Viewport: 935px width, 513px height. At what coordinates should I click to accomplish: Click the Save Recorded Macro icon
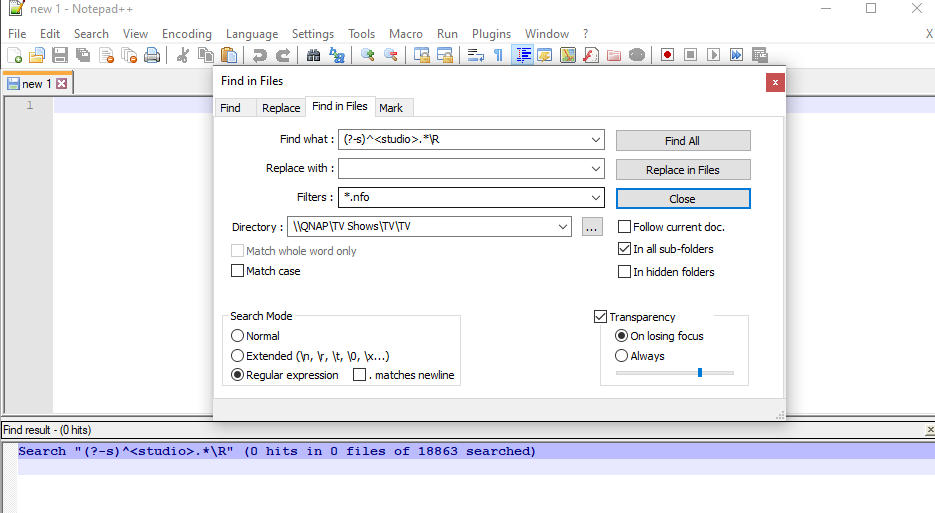[760, 55]
